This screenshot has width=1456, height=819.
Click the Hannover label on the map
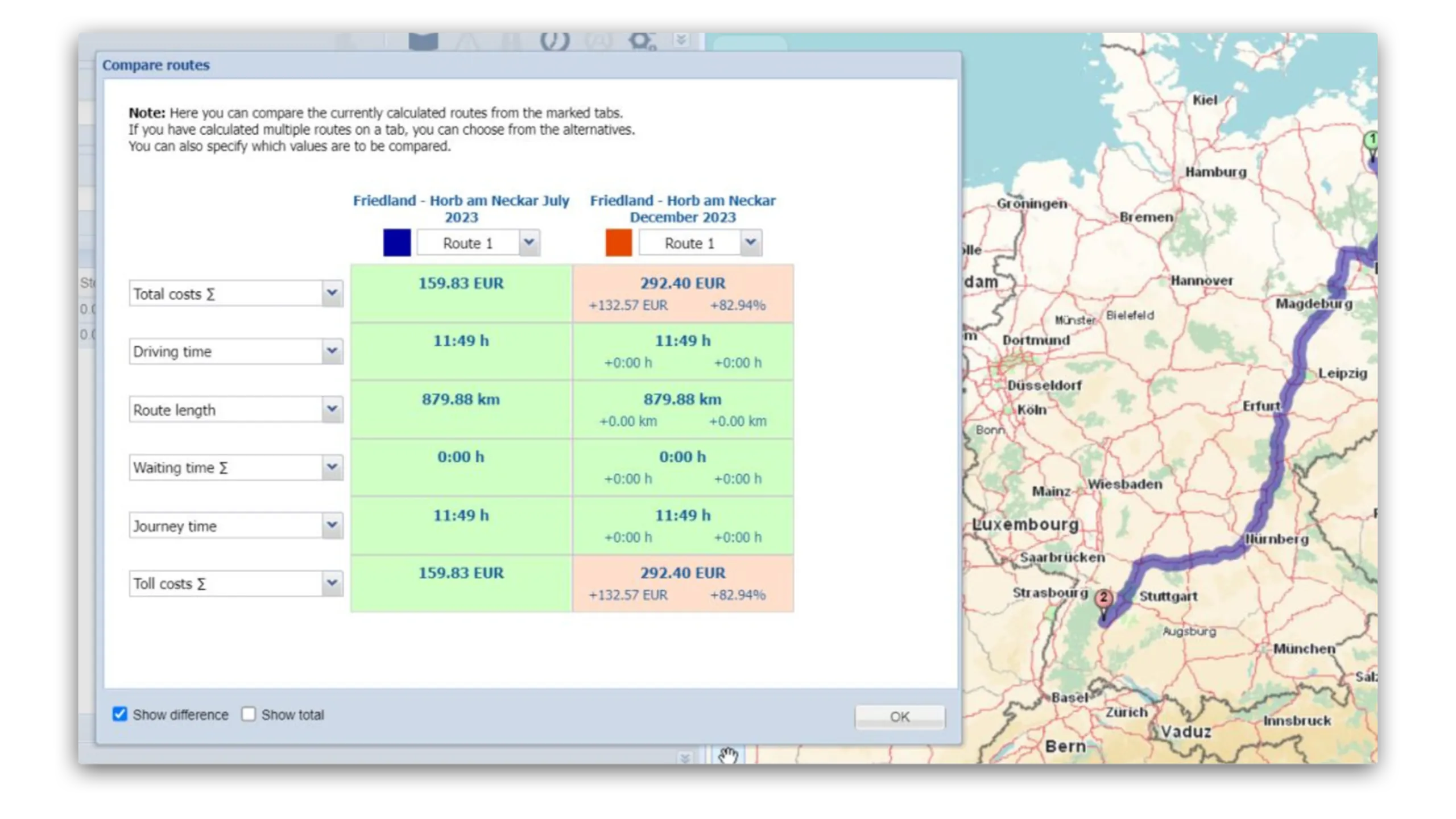point(1202,280)
